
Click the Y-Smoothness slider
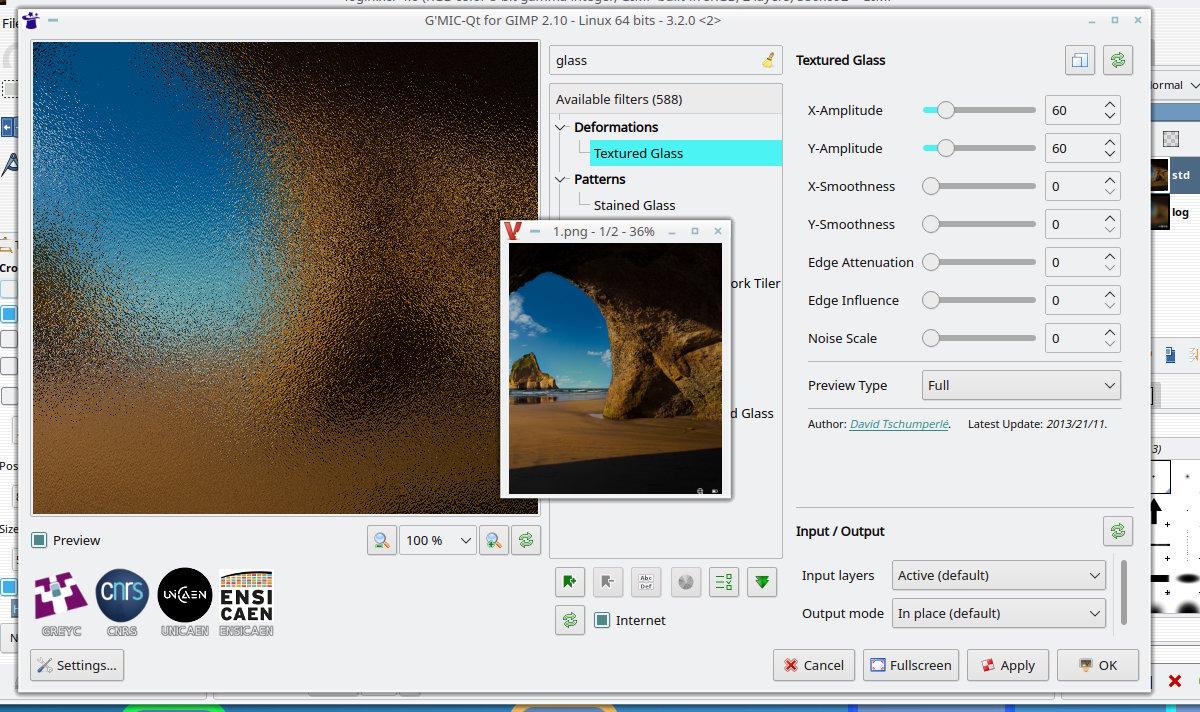(979, 224)
